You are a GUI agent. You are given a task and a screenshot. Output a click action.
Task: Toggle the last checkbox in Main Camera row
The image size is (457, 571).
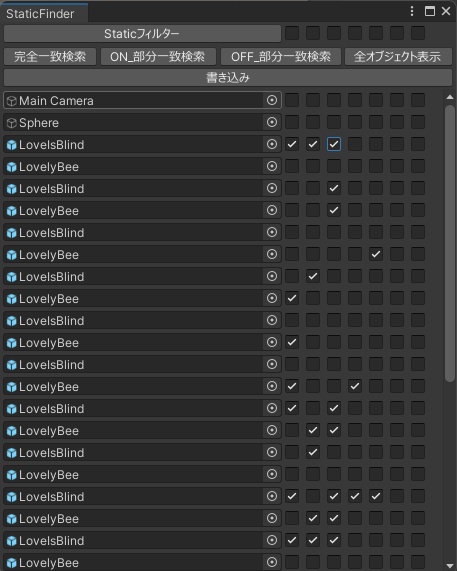tap(418, 100)
